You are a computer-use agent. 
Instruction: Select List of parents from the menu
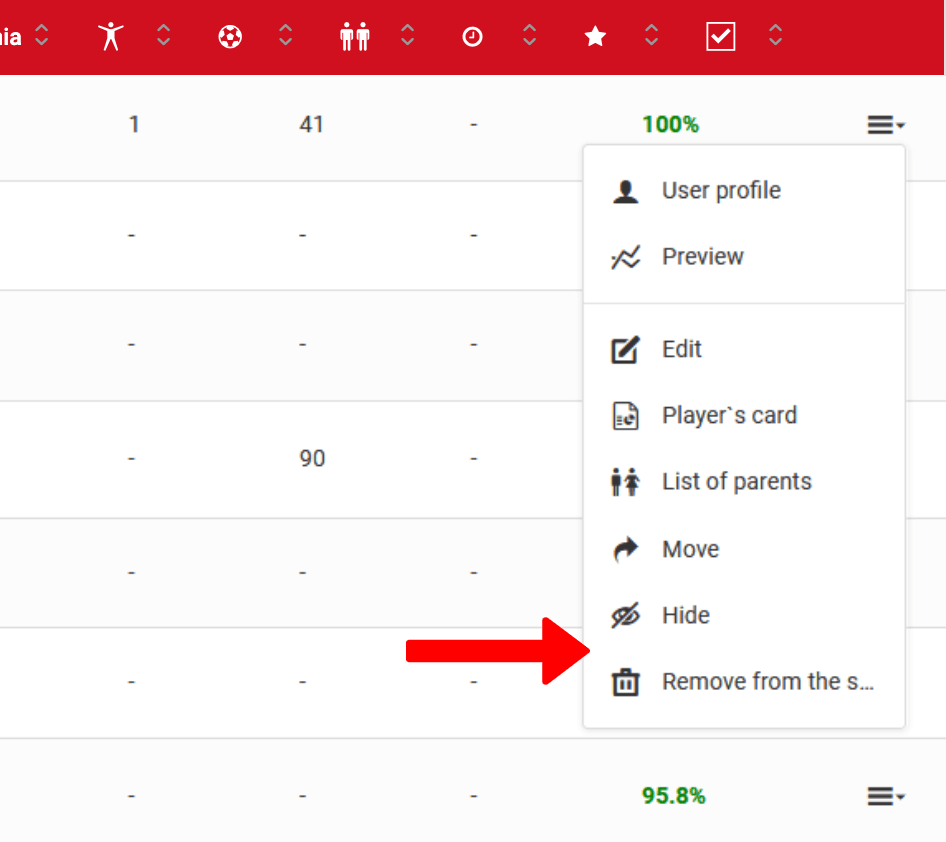click(736, 481)
